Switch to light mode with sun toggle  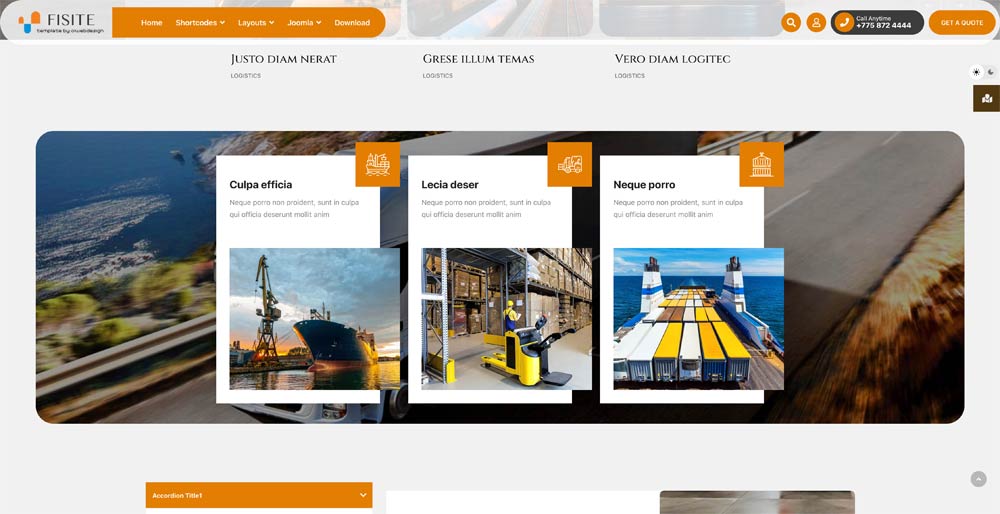coord(977,72)
